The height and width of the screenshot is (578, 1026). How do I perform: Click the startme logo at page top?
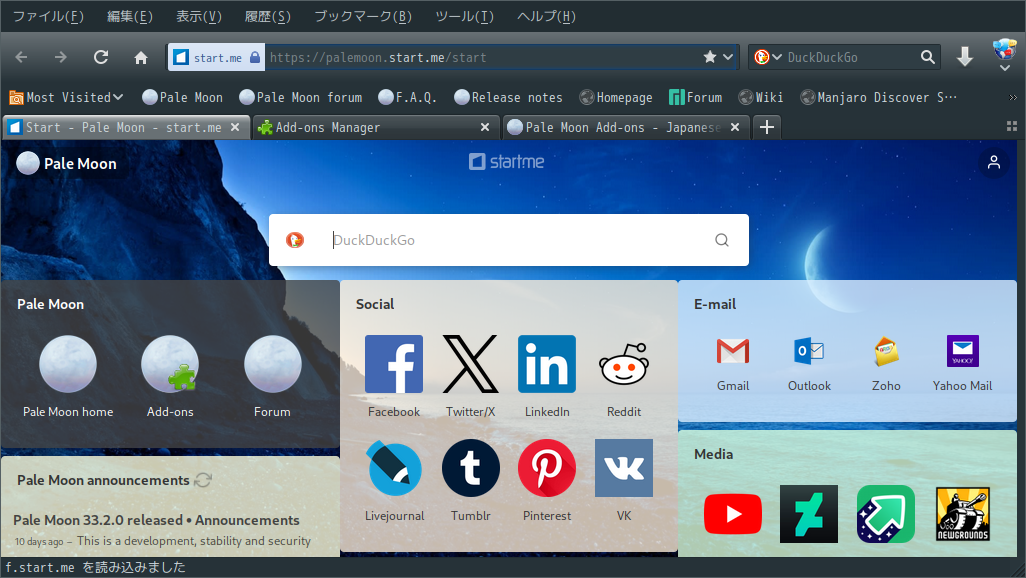pyautogui.click(x=506, y=162)
